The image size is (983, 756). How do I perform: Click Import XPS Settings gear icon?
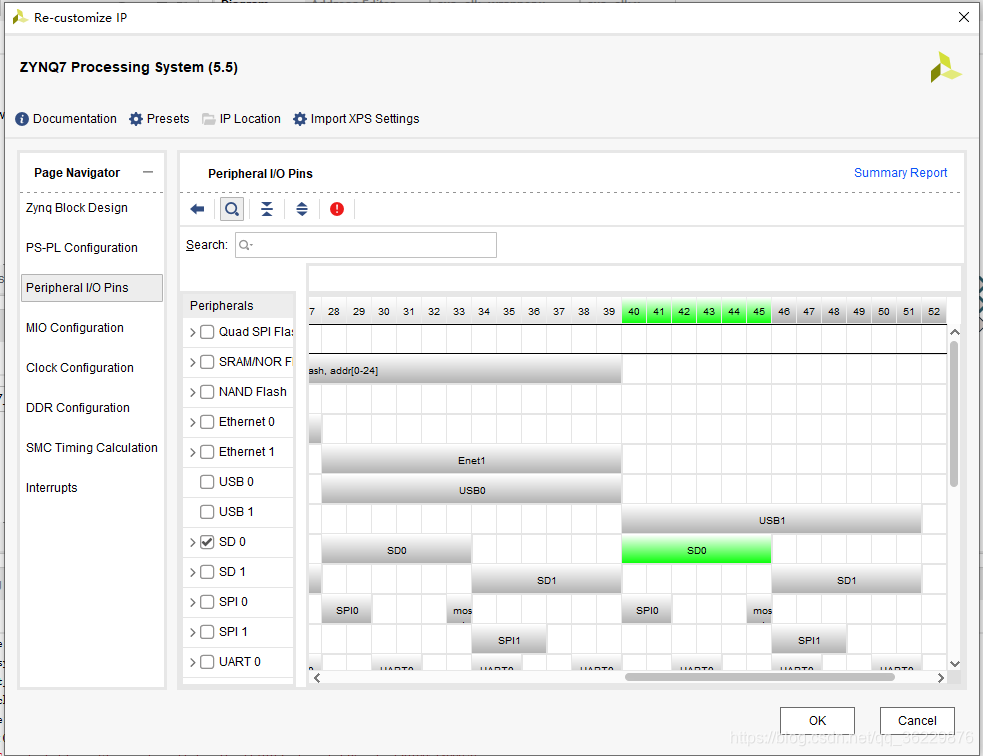(300, 119)
